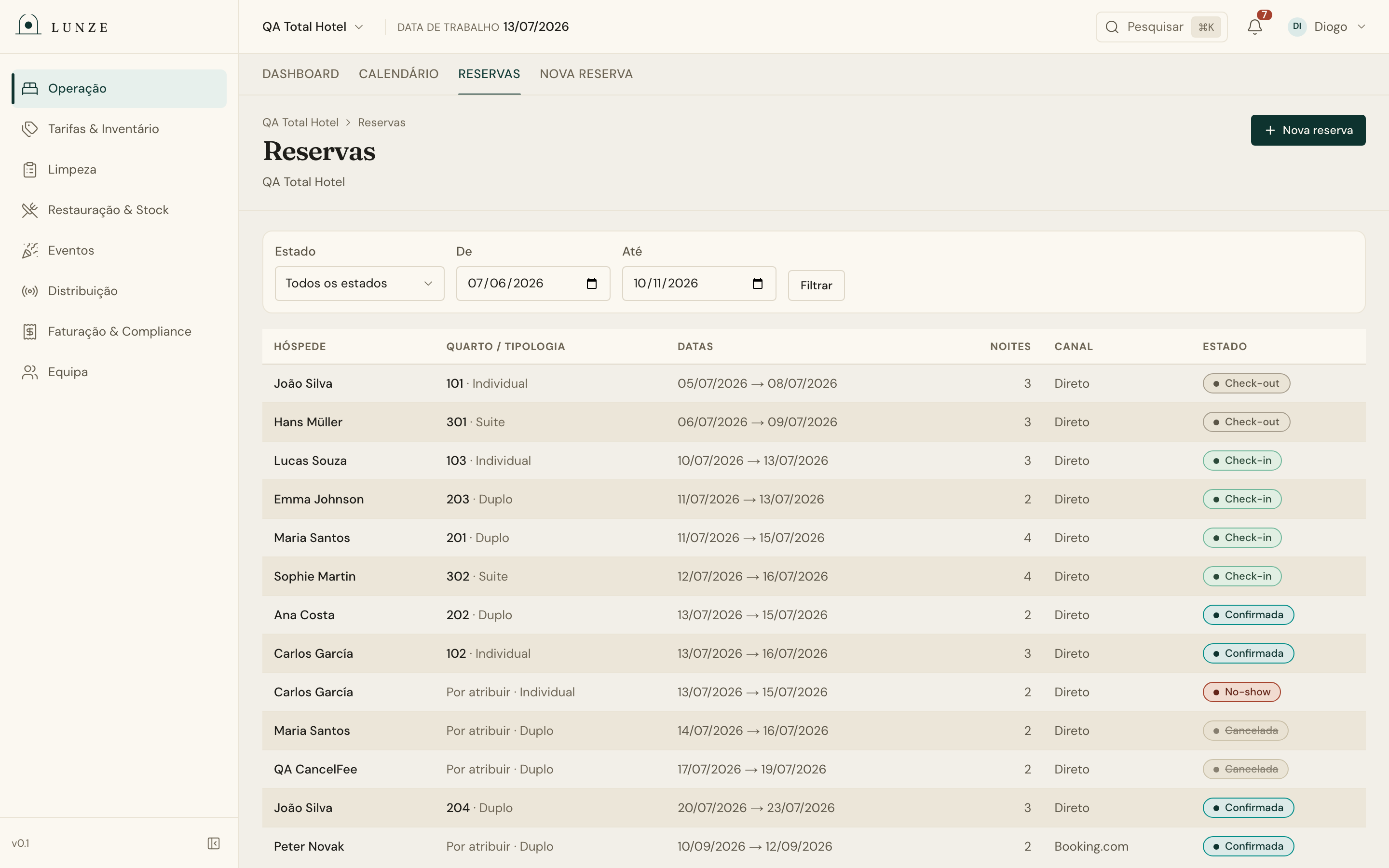Click the No-show status badge
The width and height of the screenshot is (1389, 868).
click(1241, 692)
